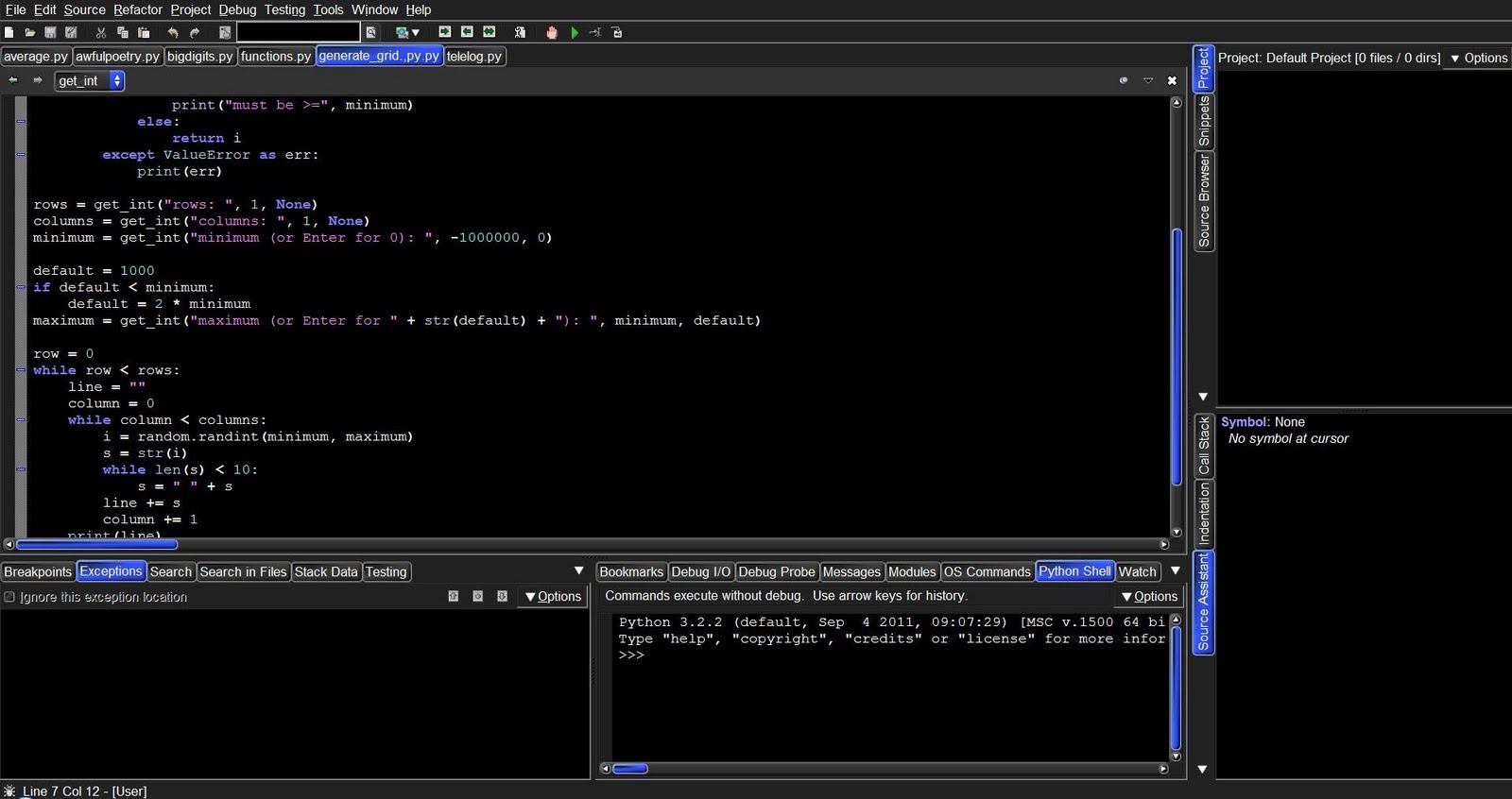Click the status bar bug icon
The height and width of the screenshot is (799, 1512).
[9, 790]
